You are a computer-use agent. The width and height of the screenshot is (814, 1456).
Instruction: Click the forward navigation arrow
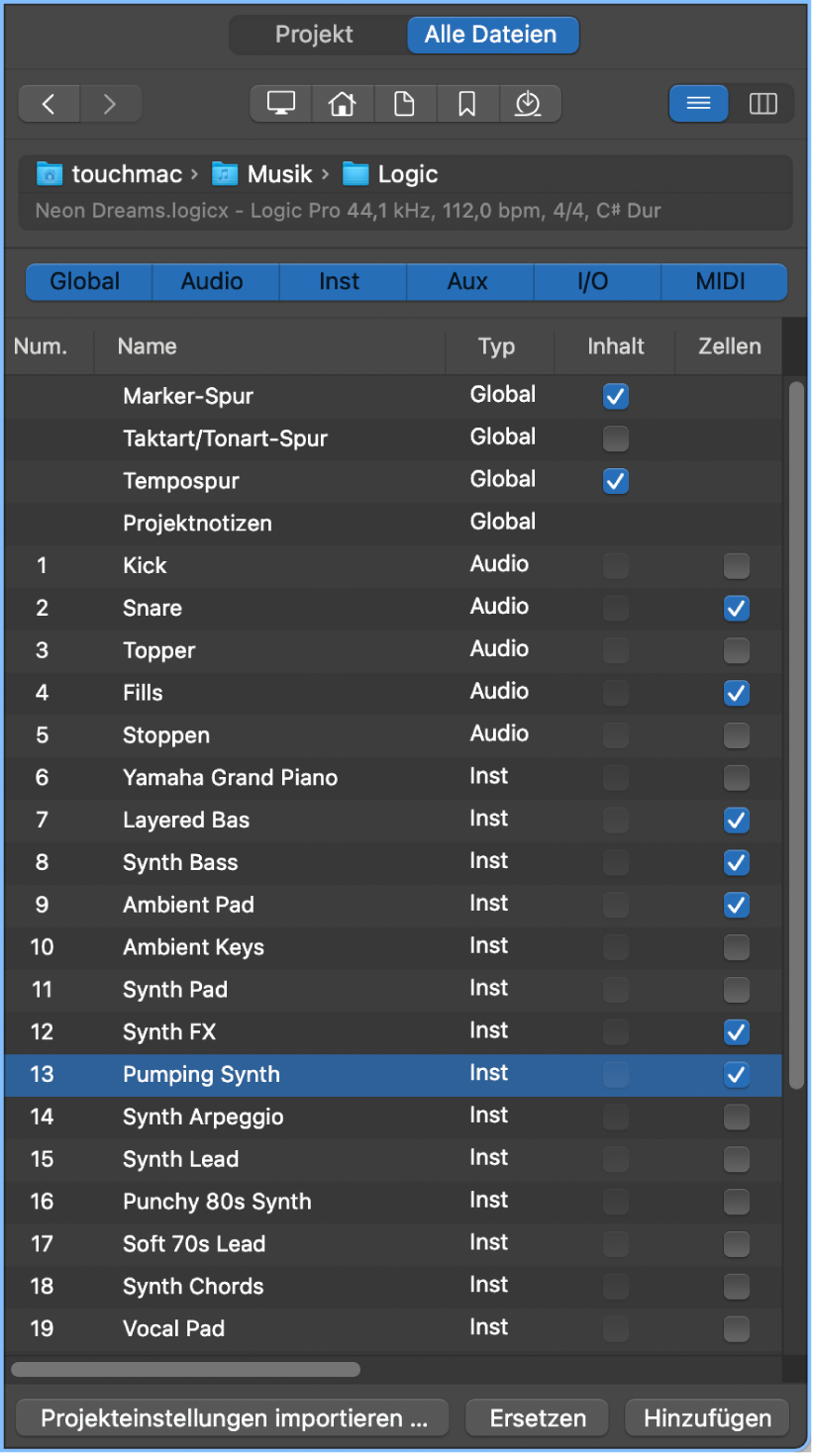point(110,104)
